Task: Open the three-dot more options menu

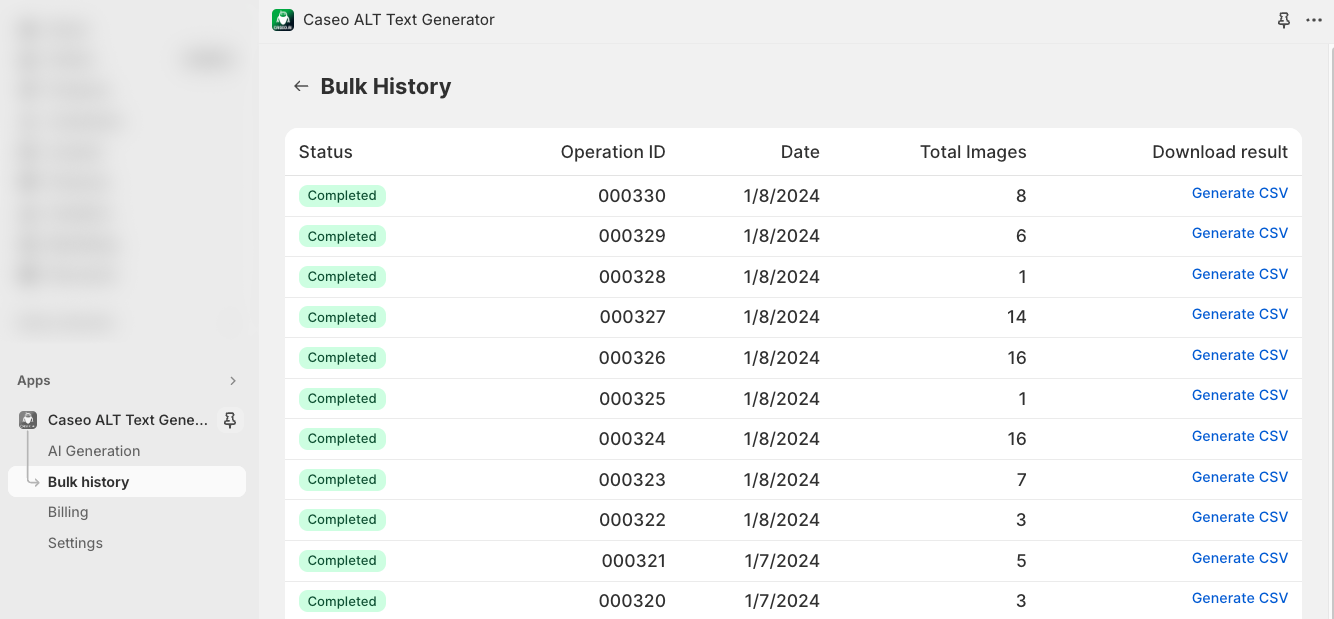Action: click(1314, 20)
